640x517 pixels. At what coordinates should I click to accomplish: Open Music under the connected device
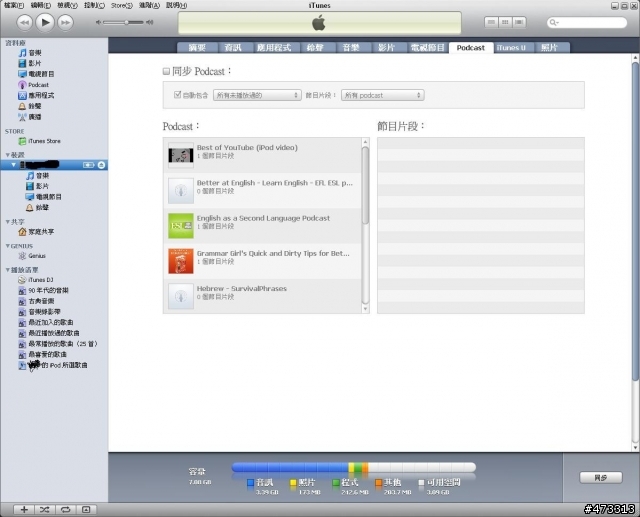[37, 175]
